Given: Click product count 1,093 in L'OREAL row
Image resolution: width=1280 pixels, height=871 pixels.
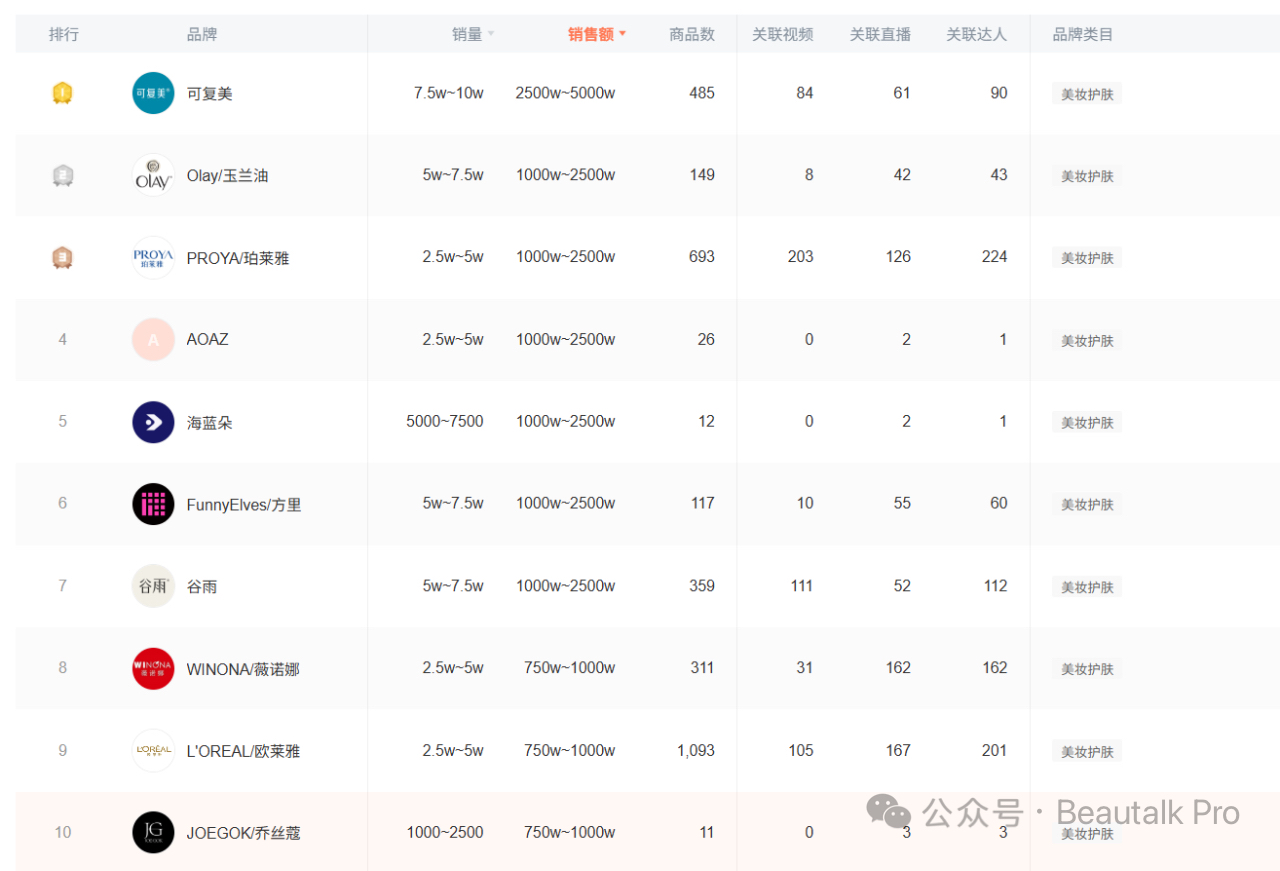Looking at the screenshot, I should pos(696,750).
